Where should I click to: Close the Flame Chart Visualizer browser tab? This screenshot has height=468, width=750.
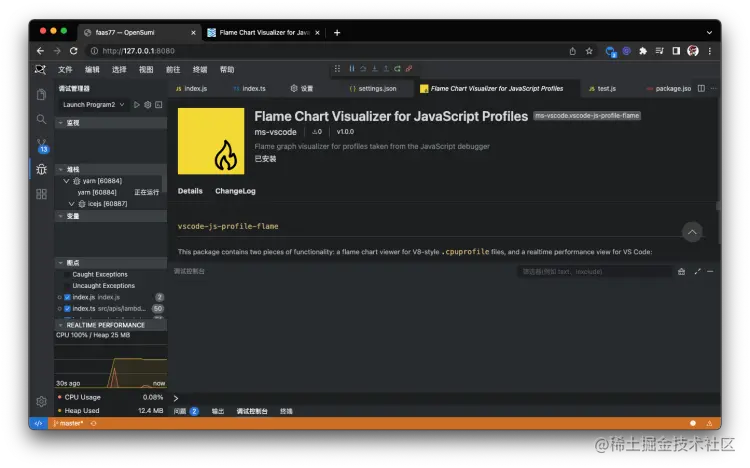click(x=317, y=33)
